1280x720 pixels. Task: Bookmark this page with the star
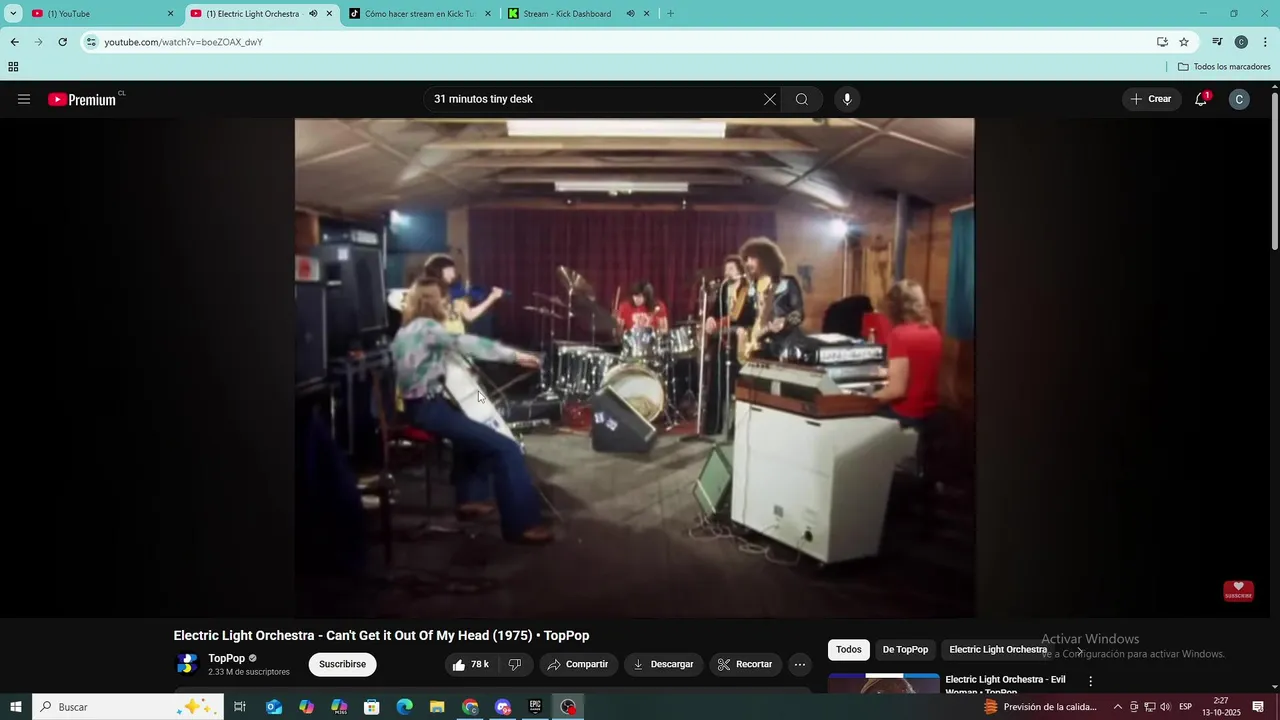pyautogui.click(x=1184, y=42)
